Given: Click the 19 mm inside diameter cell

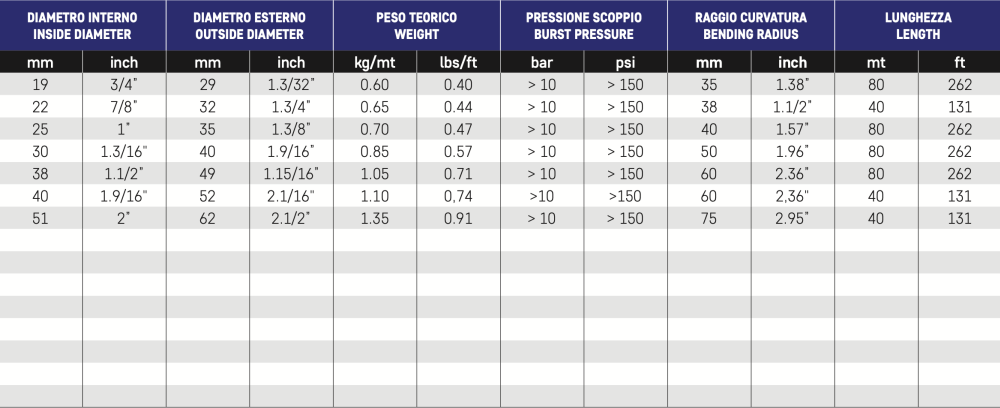Looking at the screenshot, I should (x=42, y=85).
